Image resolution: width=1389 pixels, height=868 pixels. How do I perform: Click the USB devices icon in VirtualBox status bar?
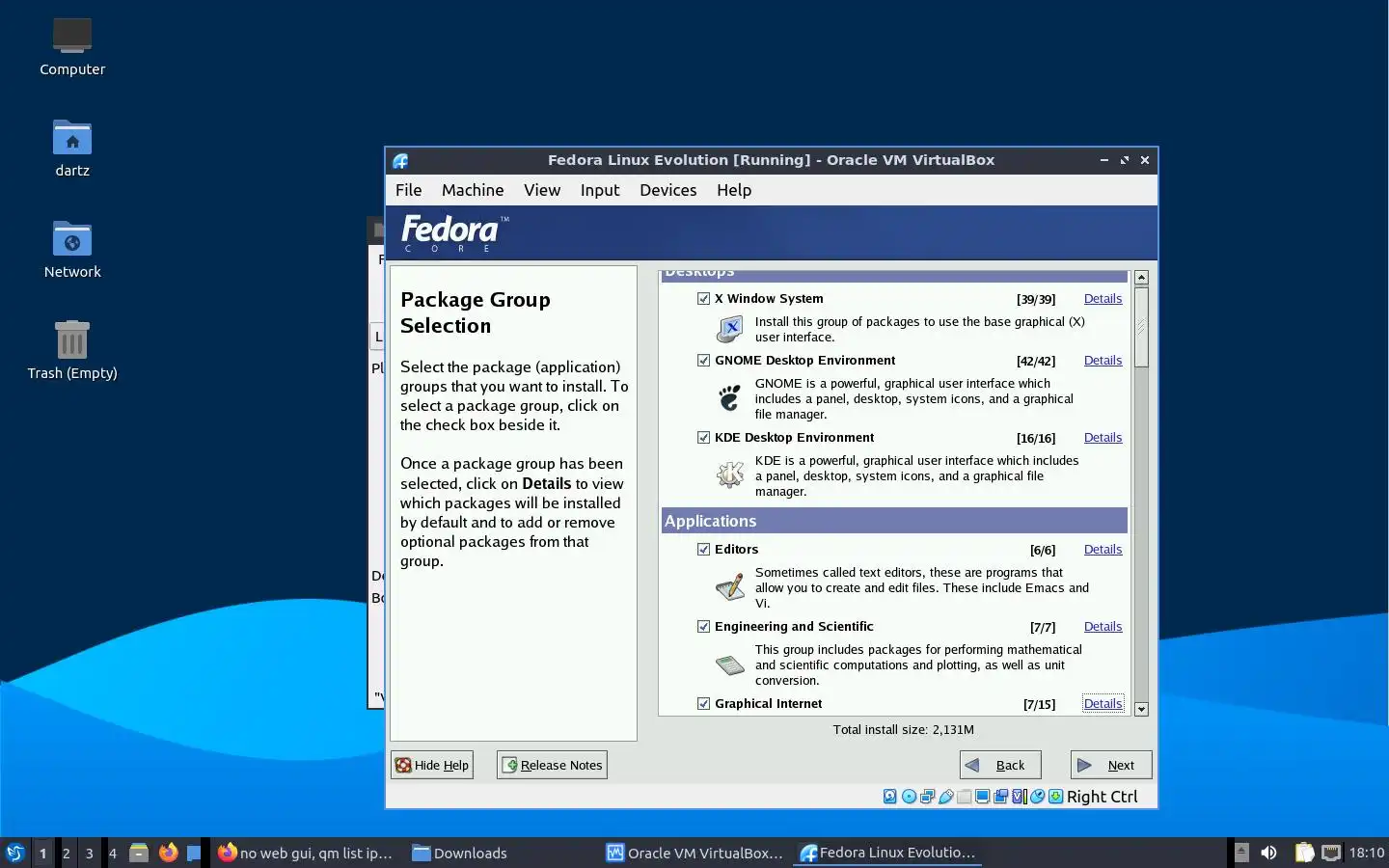946,797
